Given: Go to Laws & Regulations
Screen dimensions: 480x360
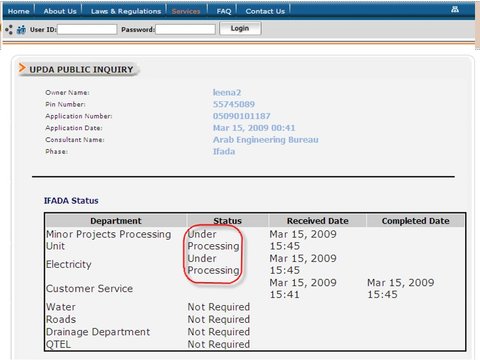Looking at the screenshot, I should (x=126, y=11).
